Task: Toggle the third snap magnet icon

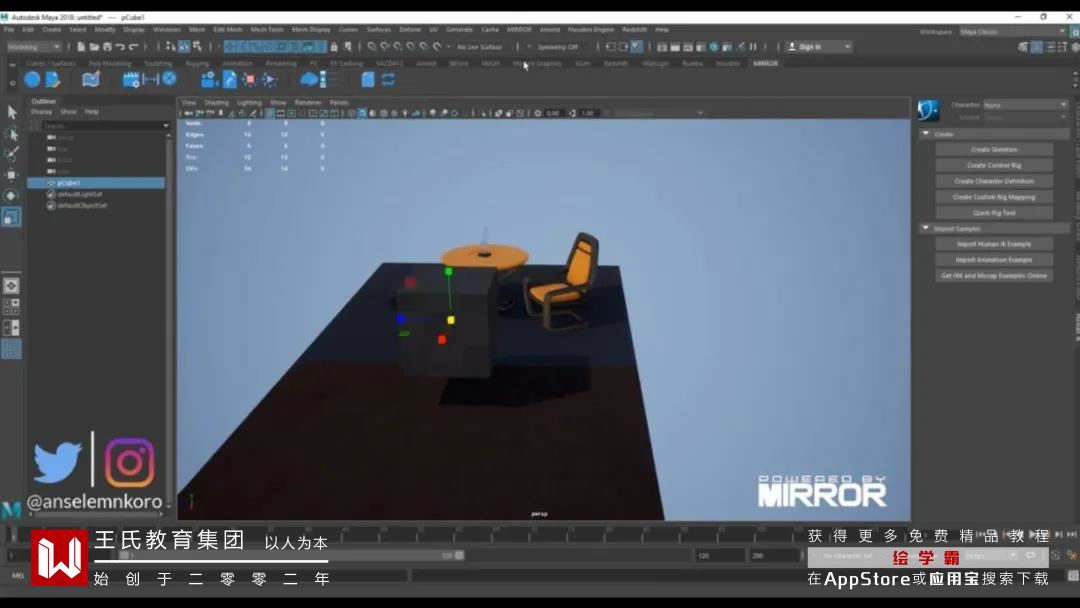Action: coord(398,47)
